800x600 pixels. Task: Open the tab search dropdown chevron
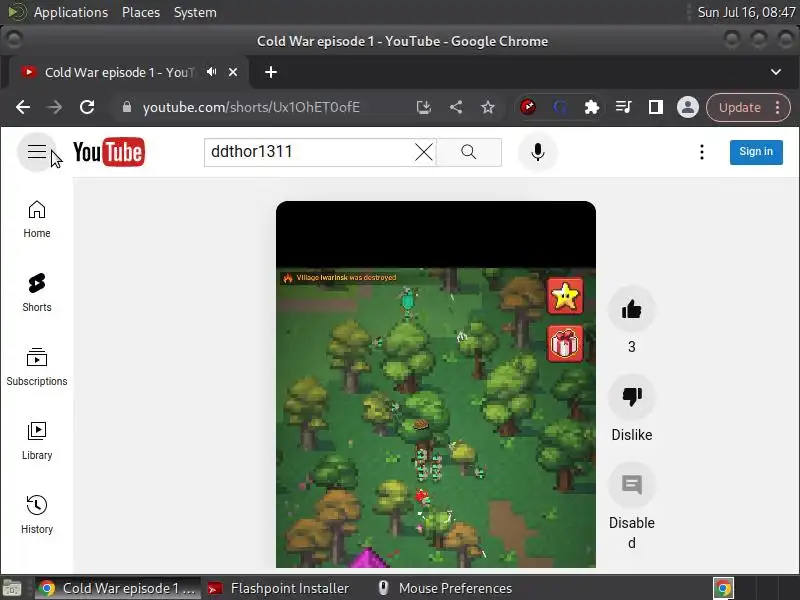coord(776,72)
